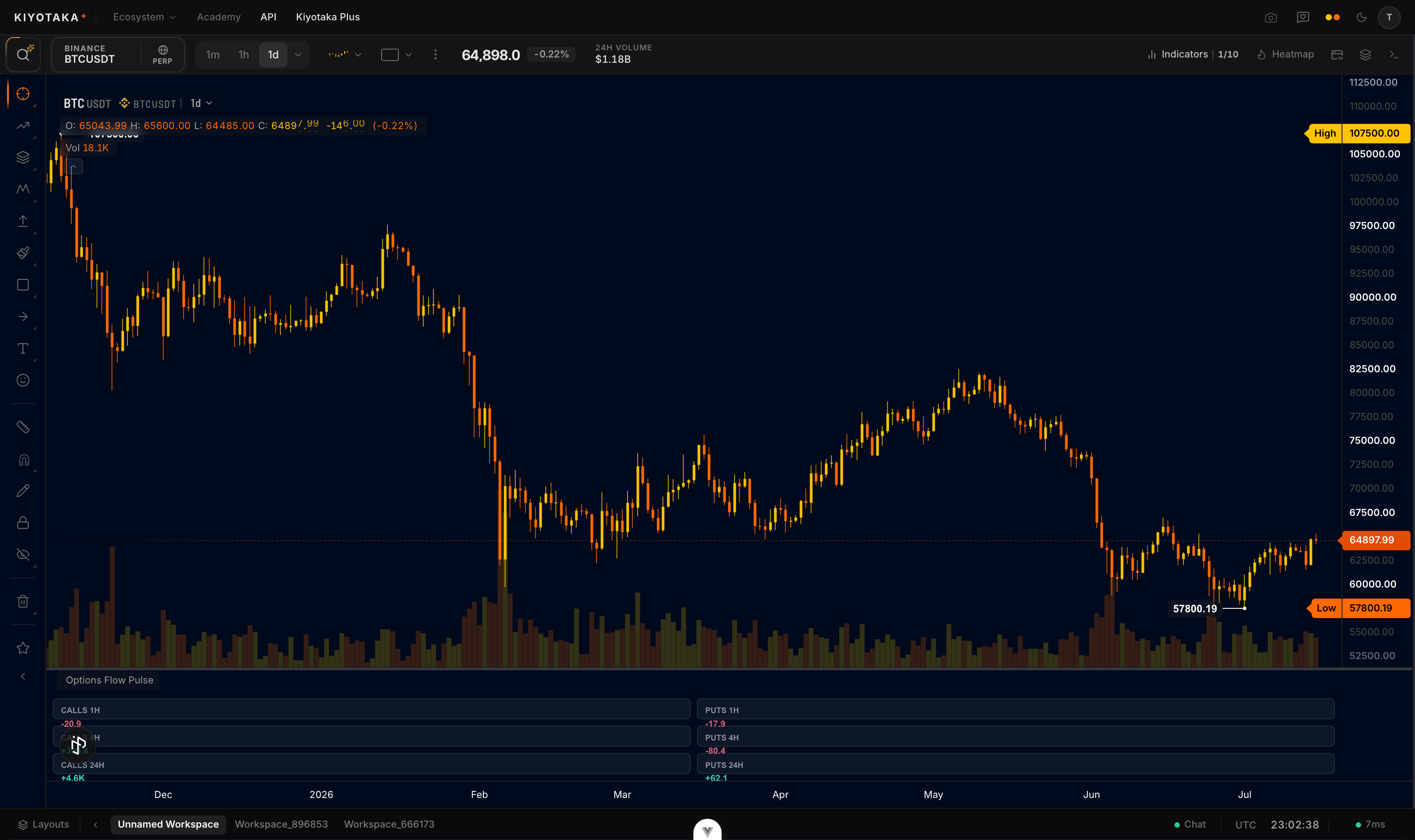Viewport: 1415px width, 840px height.
Task: Open the chart legend 1d interval dropdown
Action: click(x=201, y=103)
